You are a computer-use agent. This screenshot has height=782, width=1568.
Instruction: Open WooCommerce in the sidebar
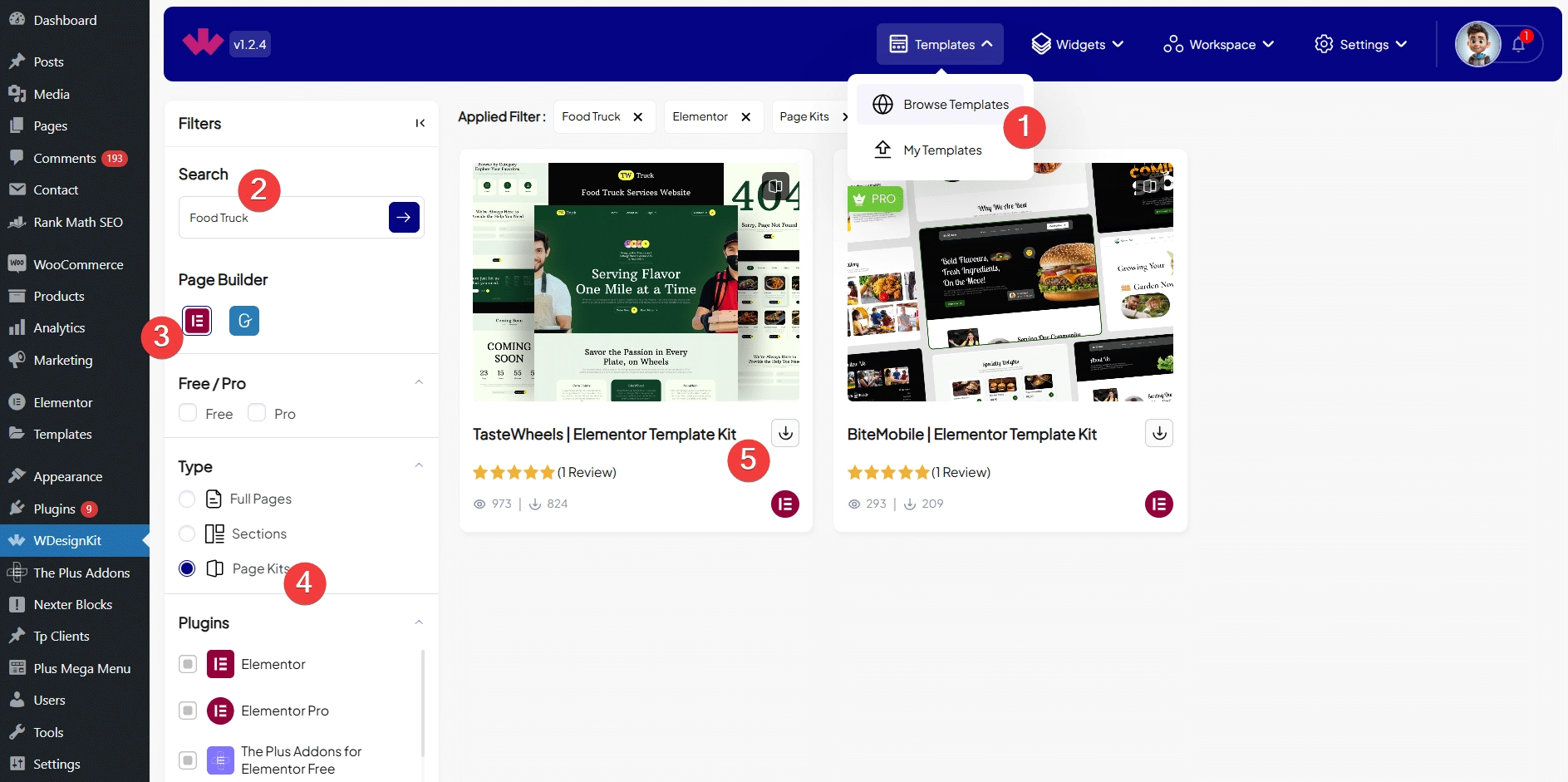[x=78, y=264]
